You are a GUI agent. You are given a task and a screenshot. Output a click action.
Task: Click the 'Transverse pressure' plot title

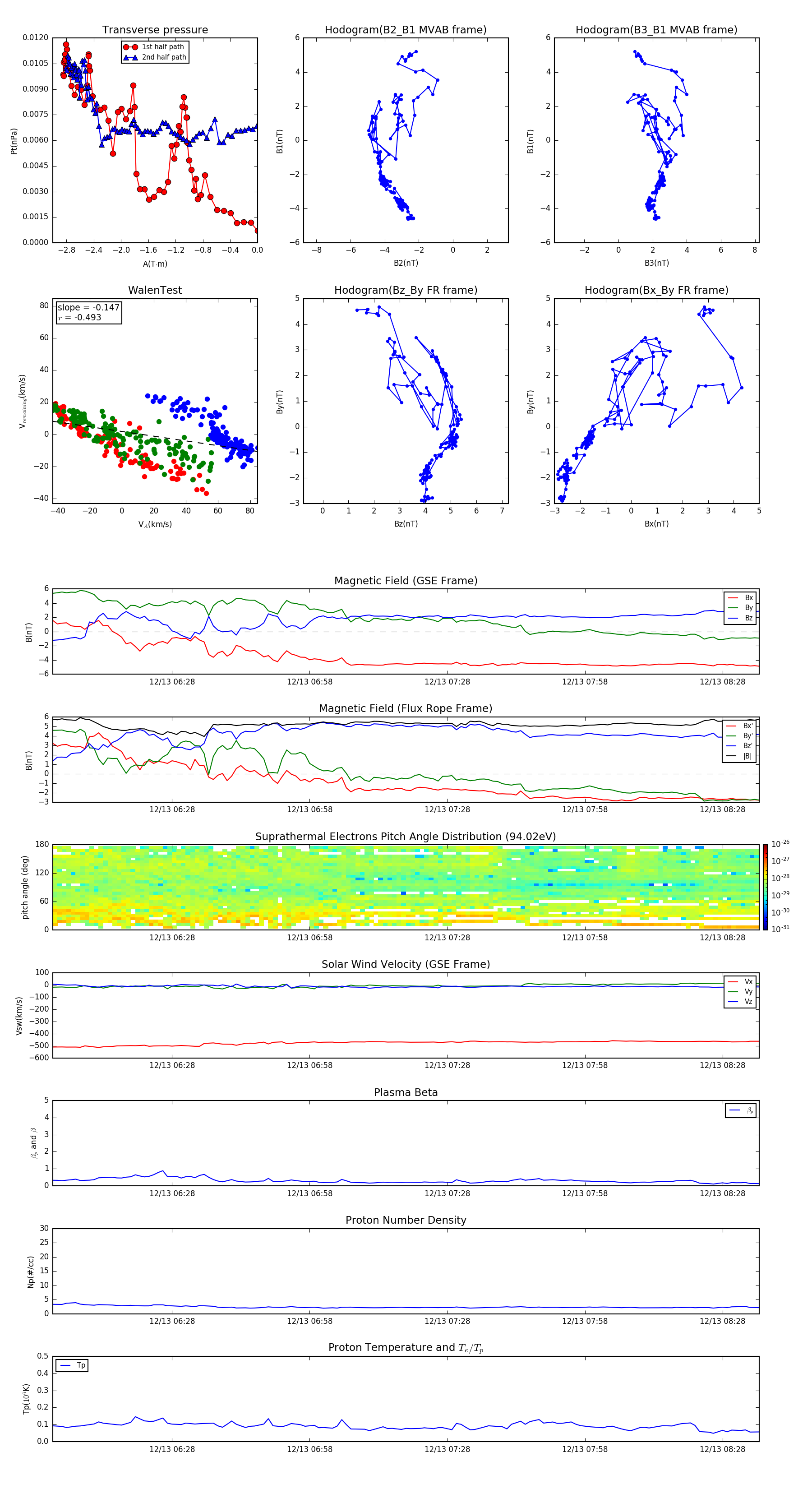click(x=155, y=30)
